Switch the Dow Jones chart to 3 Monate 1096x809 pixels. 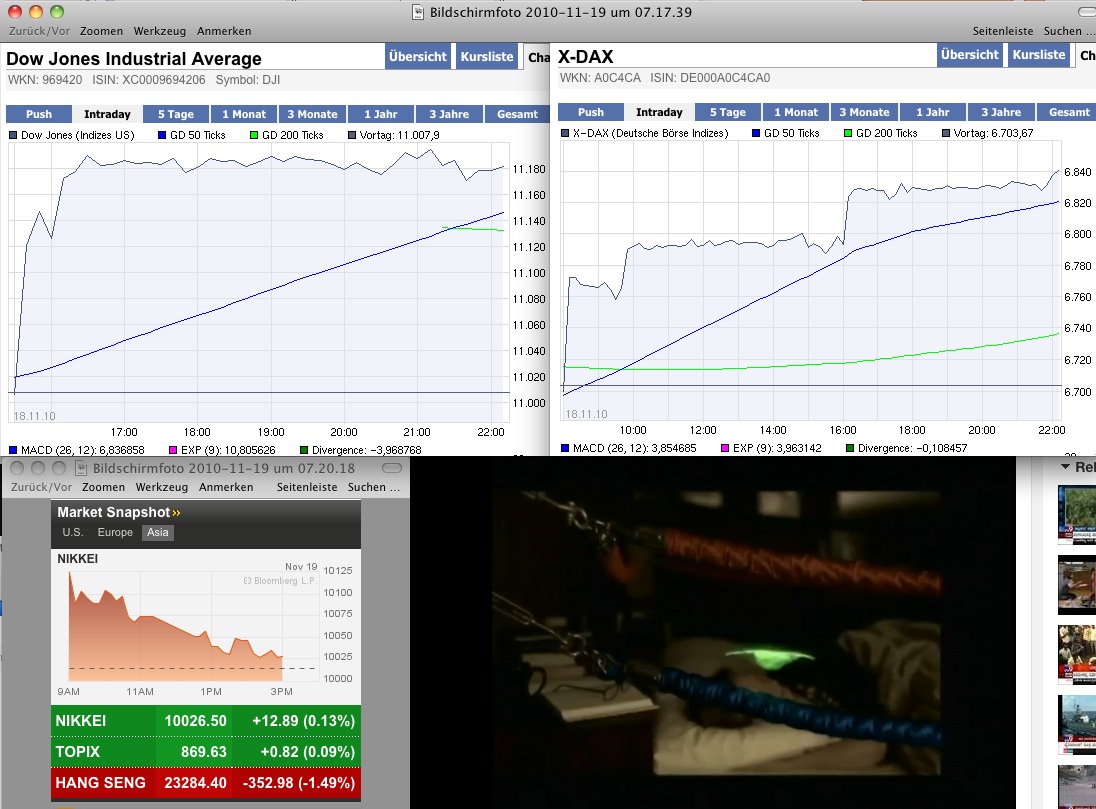tap(312, 114)
